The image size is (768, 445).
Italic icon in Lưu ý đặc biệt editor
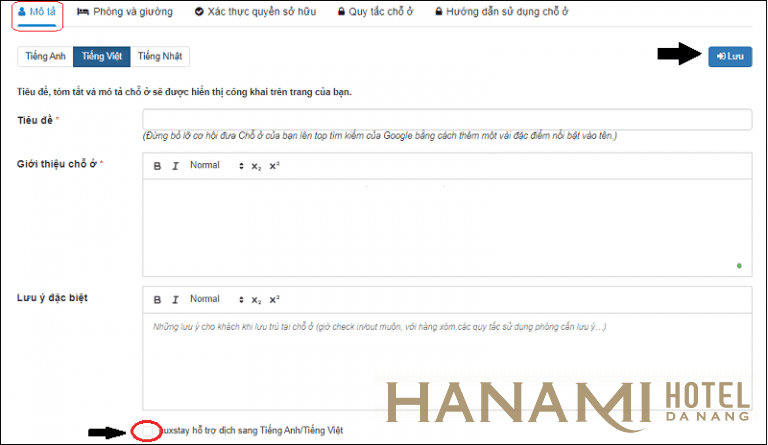click(x=175, y=300)
